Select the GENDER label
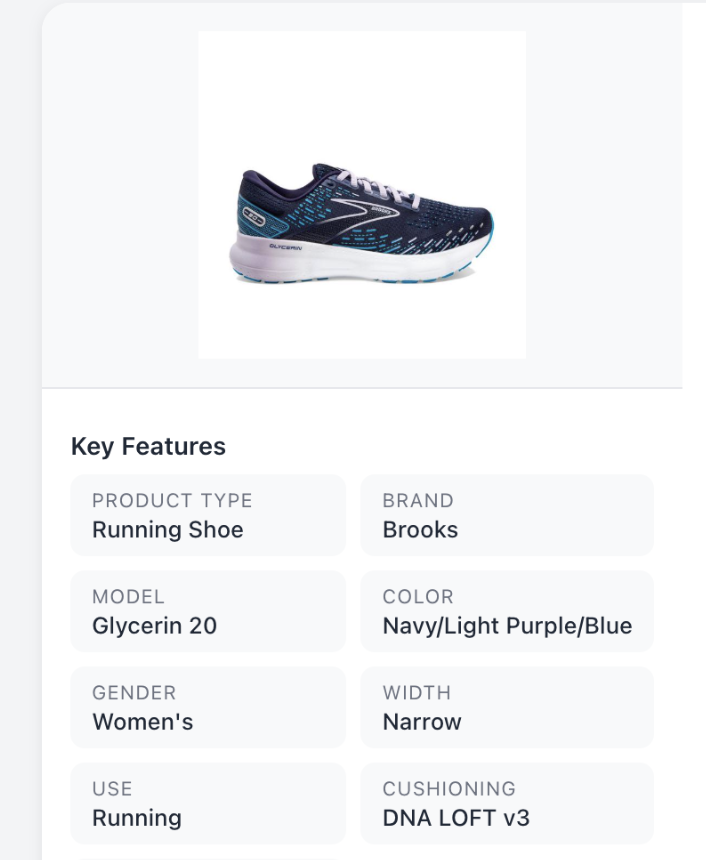Screen dimensions: 706x860 (134, 692)
